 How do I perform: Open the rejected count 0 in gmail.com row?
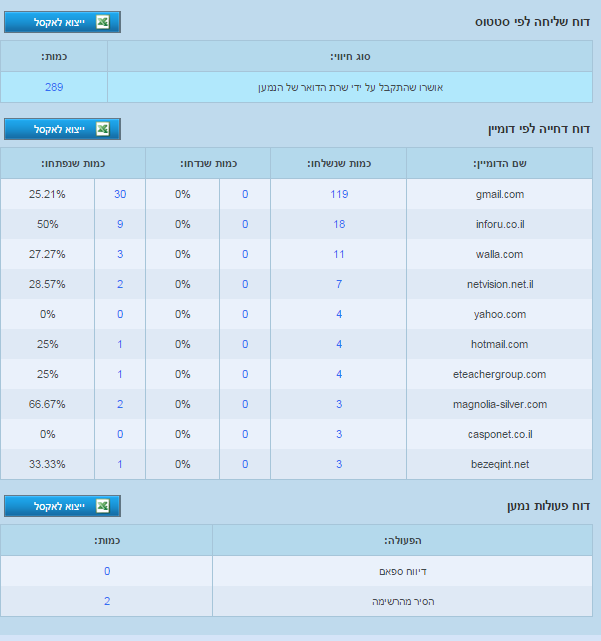(245, 194)
